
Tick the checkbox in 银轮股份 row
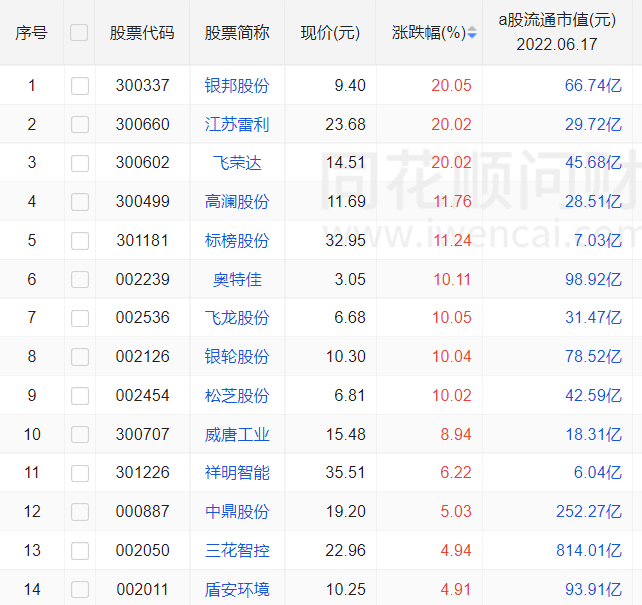pos(80,357)
